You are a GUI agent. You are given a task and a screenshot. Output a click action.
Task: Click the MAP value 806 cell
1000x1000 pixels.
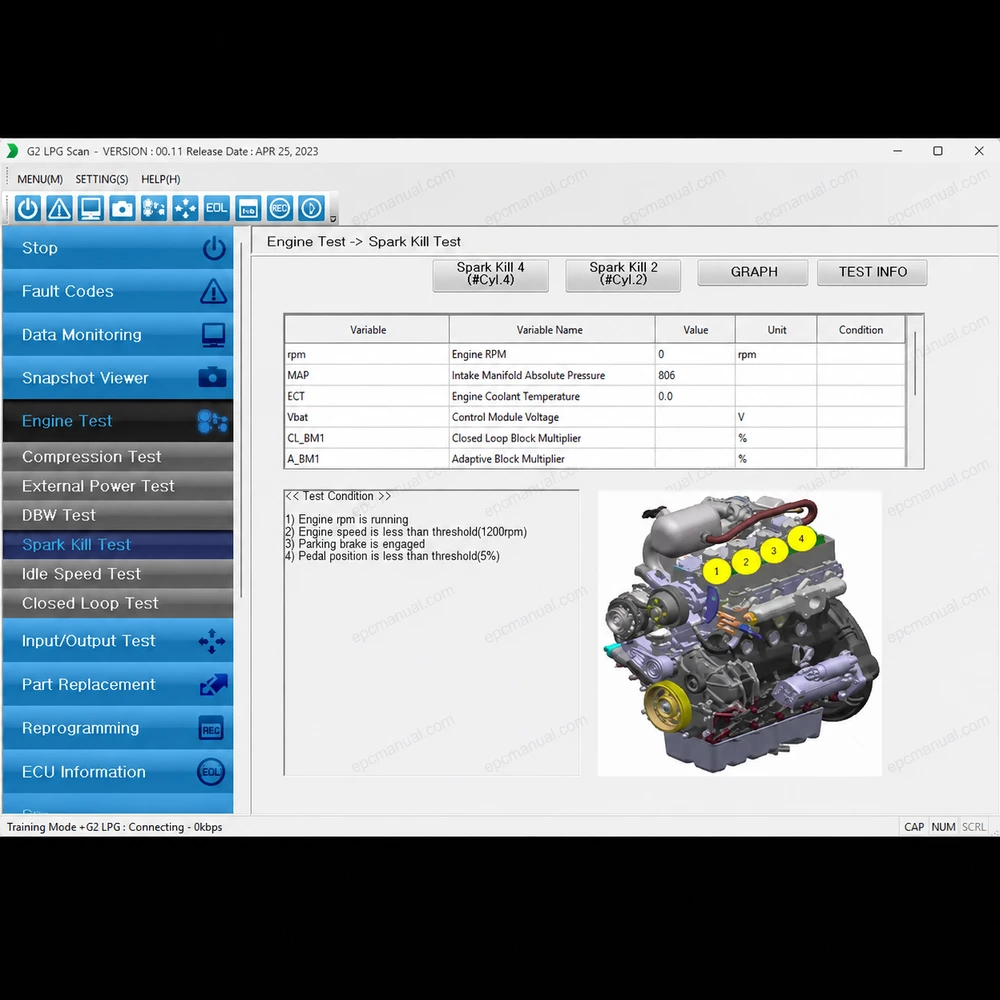(695, 376)
